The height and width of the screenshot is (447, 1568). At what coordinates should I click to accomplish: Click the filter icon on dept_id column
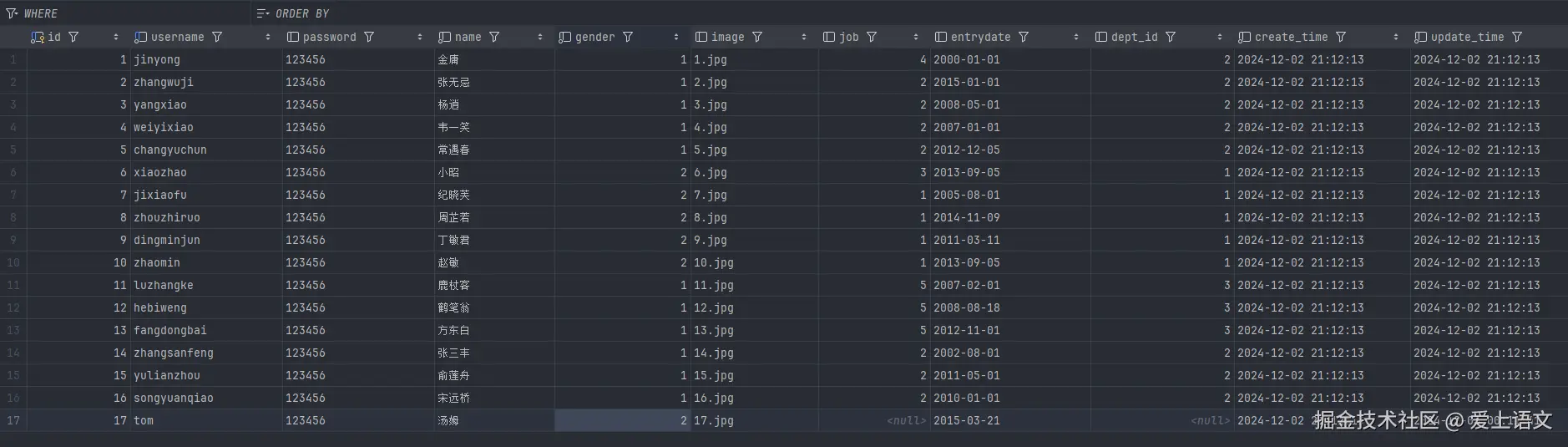pos(1171,37)
